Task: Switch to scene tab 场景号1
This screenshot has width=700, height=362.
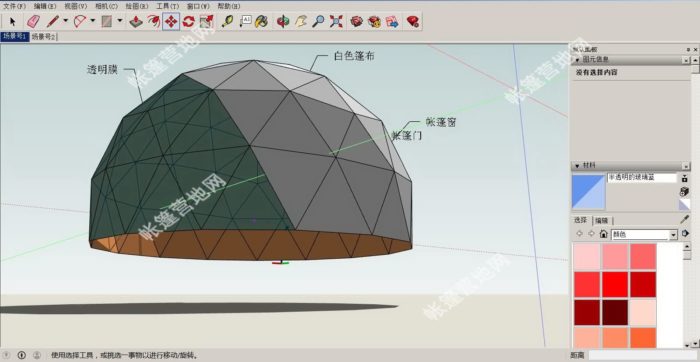Action: click(x=15, y=37)
